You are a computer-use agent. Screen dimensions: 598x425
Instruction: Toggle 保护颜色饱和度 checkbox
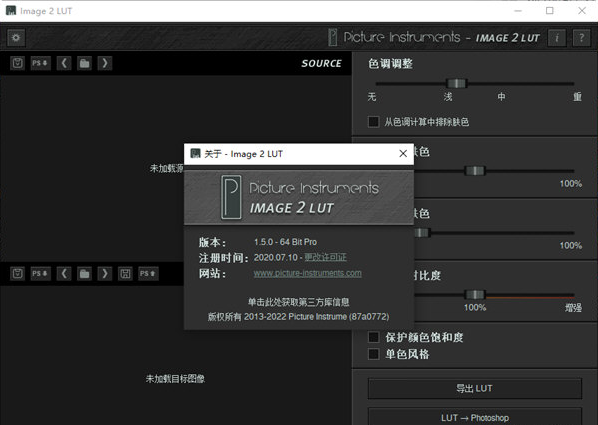point(373,337)
